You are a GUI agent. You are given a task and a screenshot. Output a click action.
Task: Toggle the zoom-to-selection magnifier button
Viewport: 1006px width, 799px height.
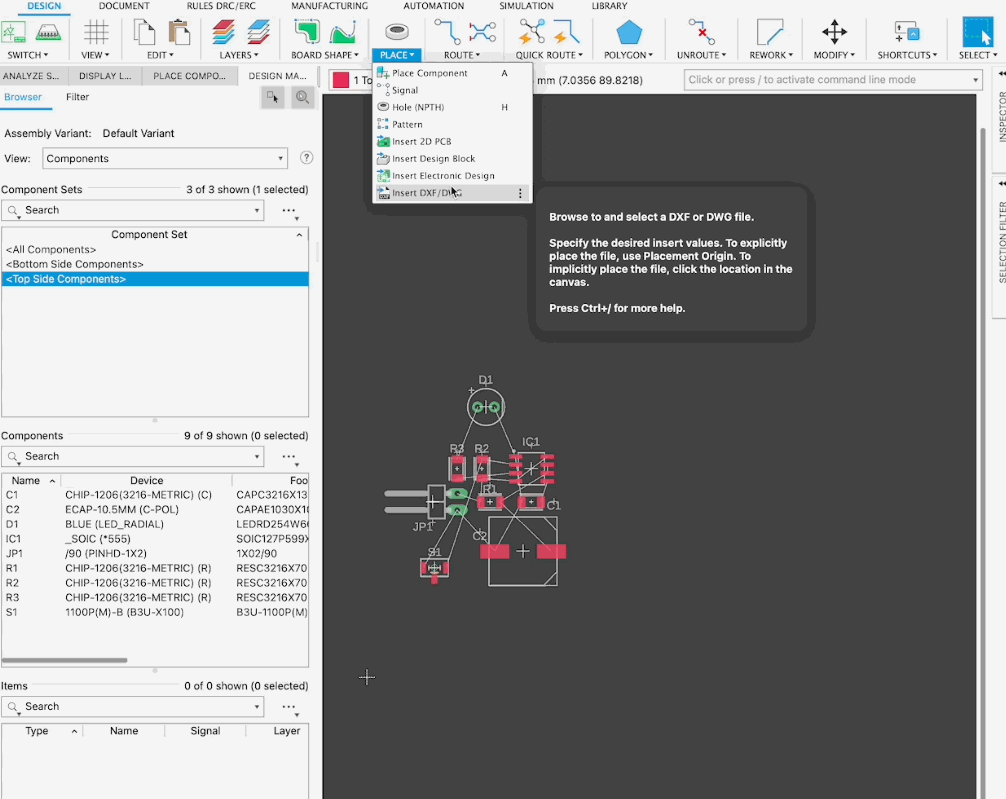click(x=301, y=97)
